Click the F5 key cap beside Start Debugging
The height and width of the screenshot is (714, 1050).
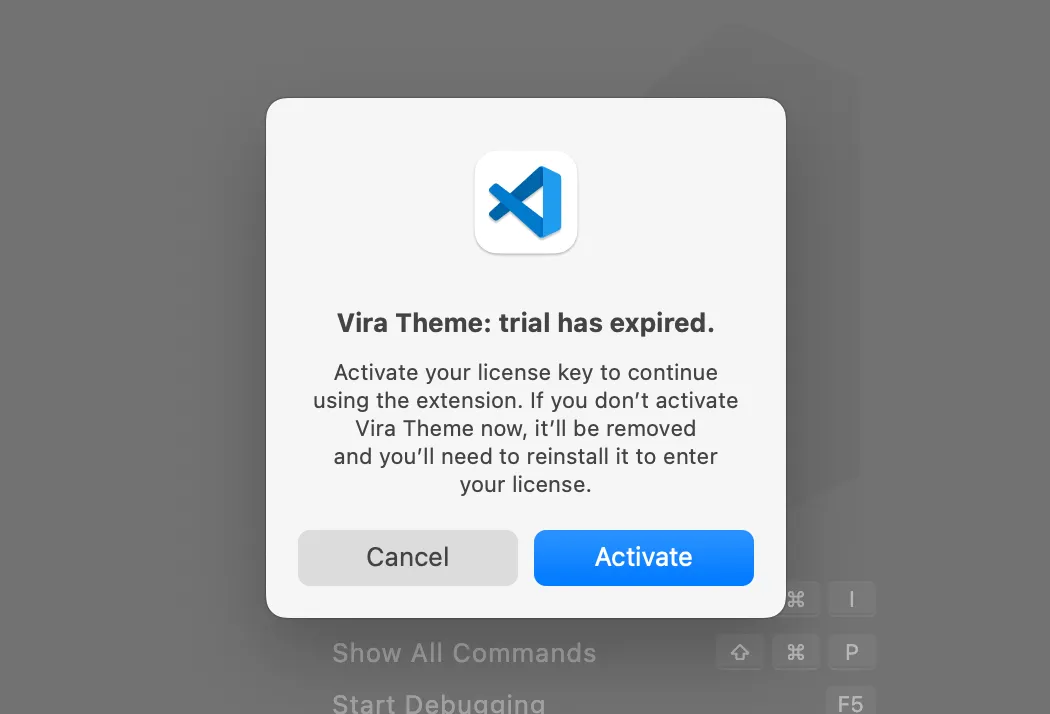(850, 703)
